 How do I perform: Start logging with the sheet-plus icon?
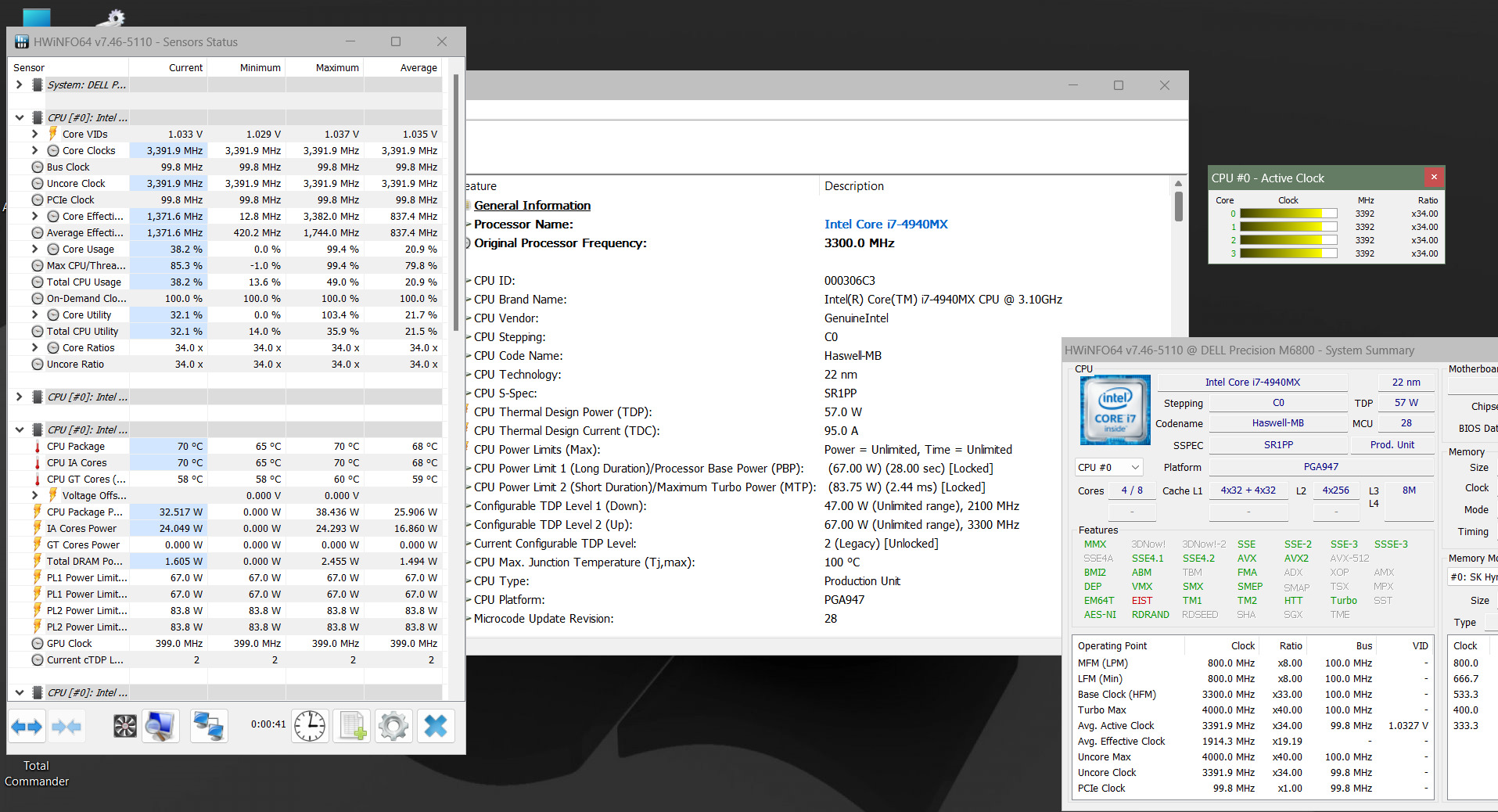click(352, 727)
